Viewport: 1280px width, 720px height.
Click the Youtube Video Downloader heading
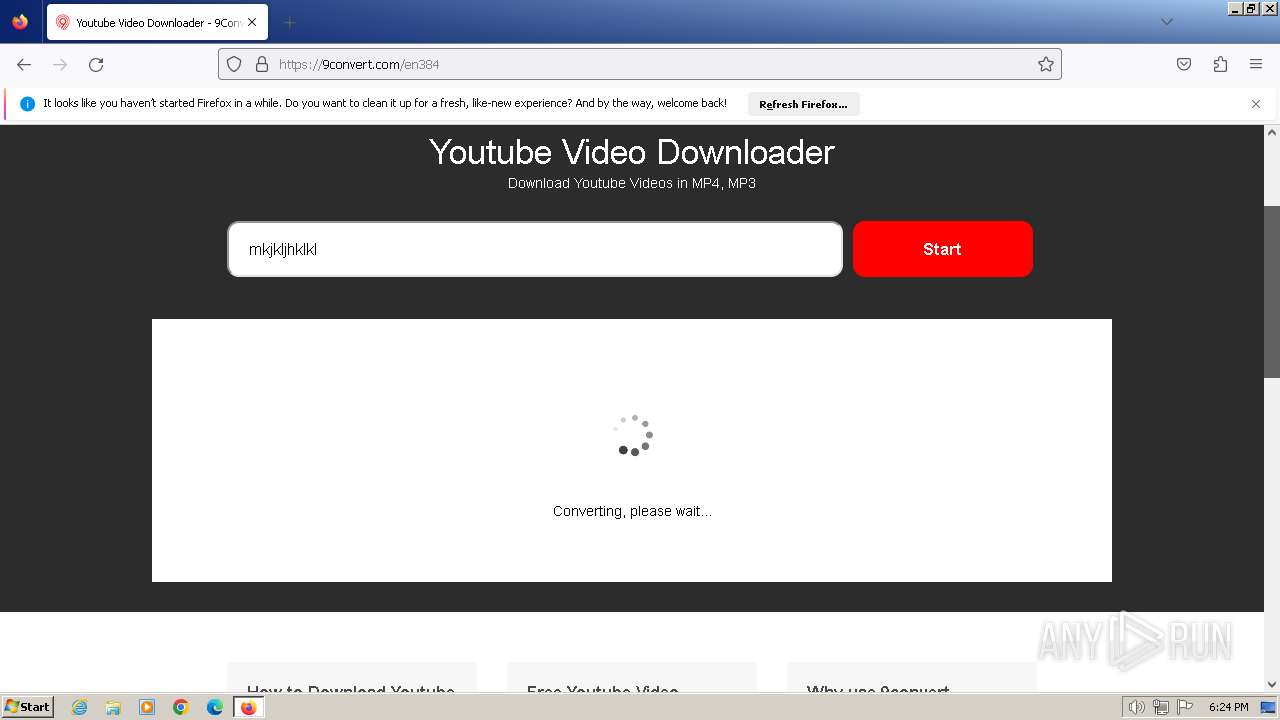tap(631, 152)
